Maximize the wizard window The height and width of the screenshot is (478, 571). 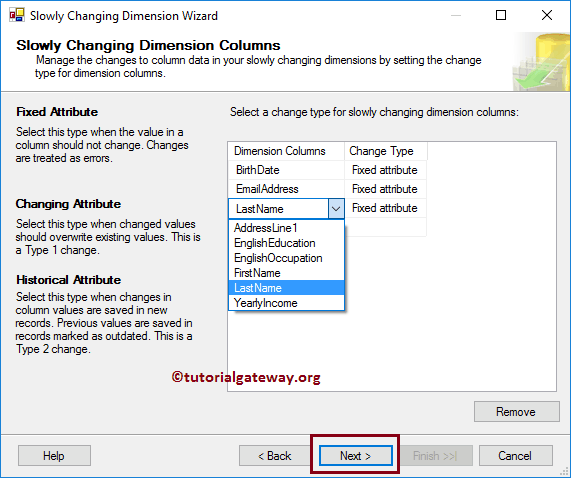501,15
